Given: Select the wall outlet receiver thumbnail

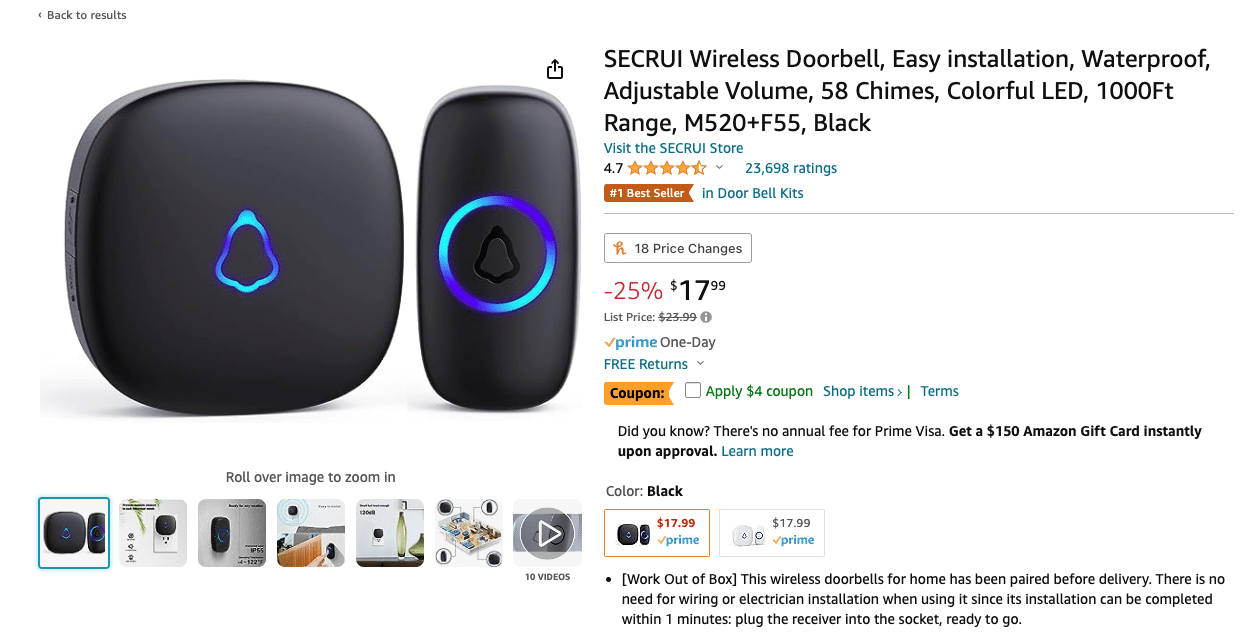Looking at the screenshot, I should coord(152,532).
